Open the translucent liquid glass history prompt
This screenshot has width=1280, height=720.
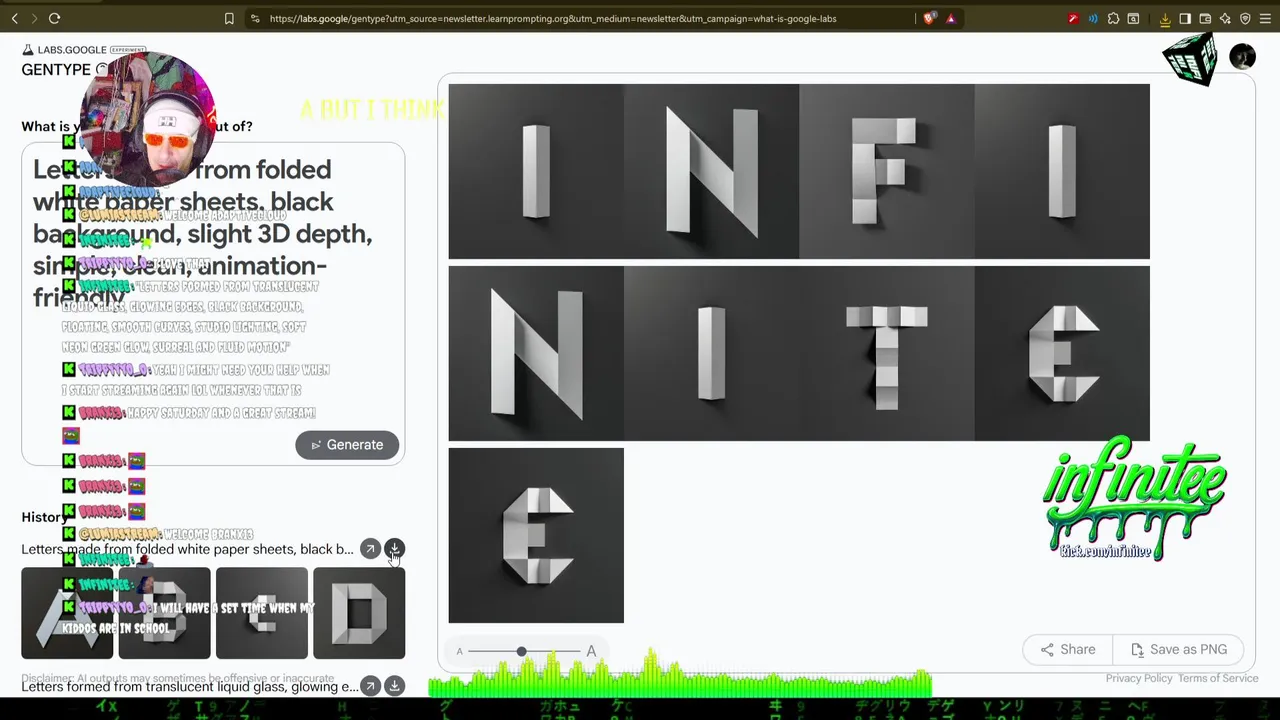point(370,686)
